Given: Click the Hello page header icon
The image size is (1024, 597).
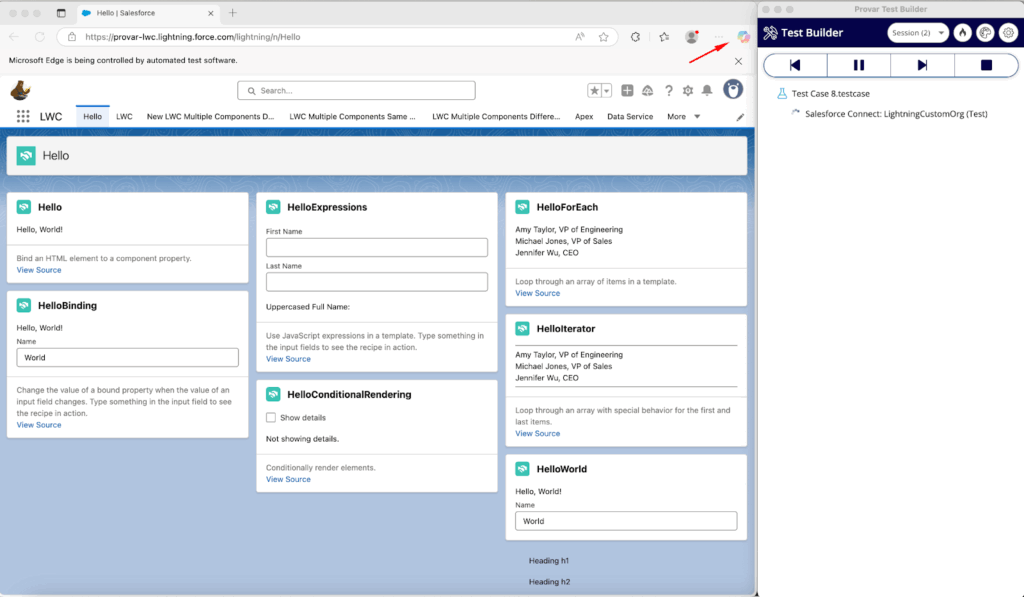Looking at the screenshot, I should 26,155.
